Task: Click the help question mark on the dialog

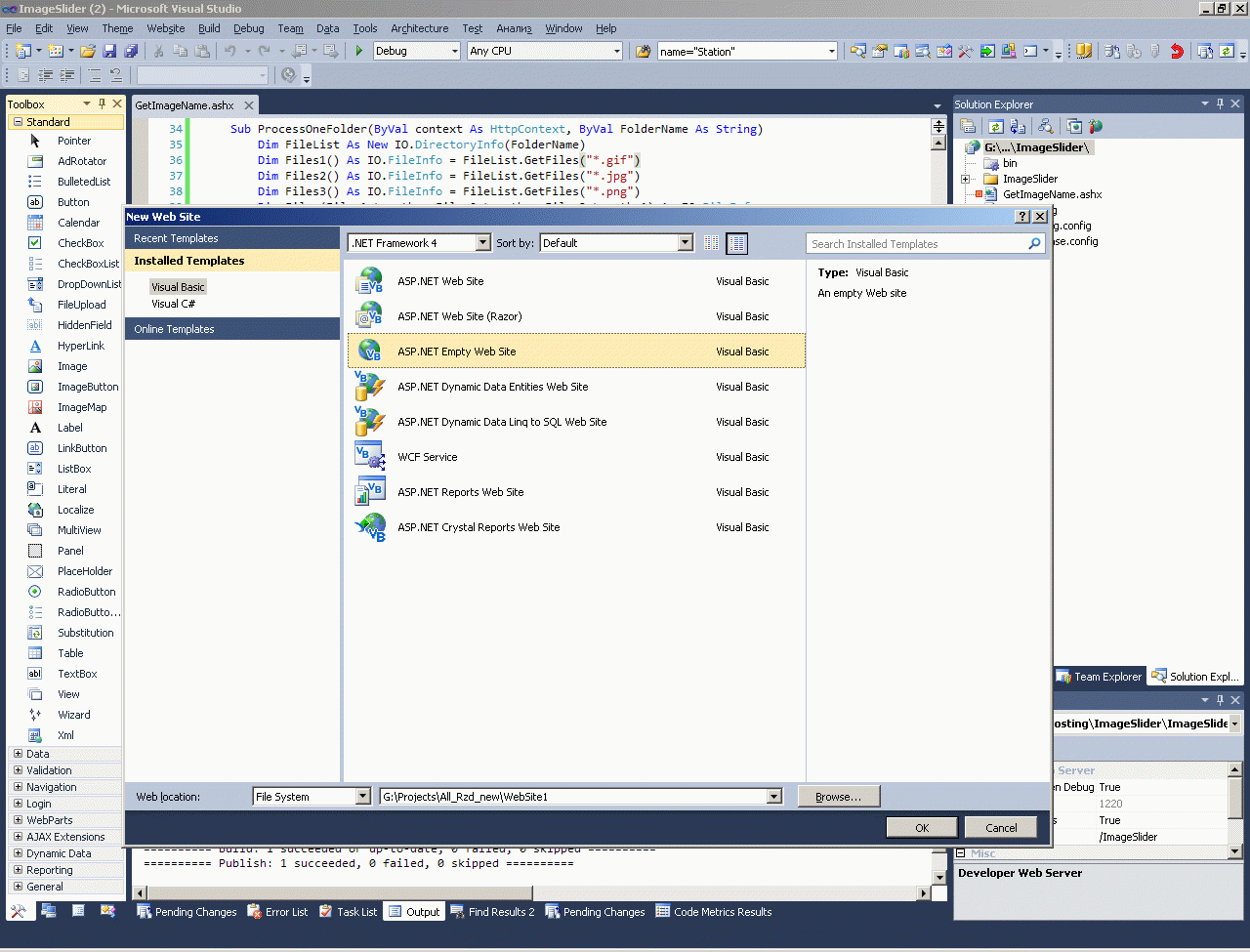Action: [x=1023, y=217]
